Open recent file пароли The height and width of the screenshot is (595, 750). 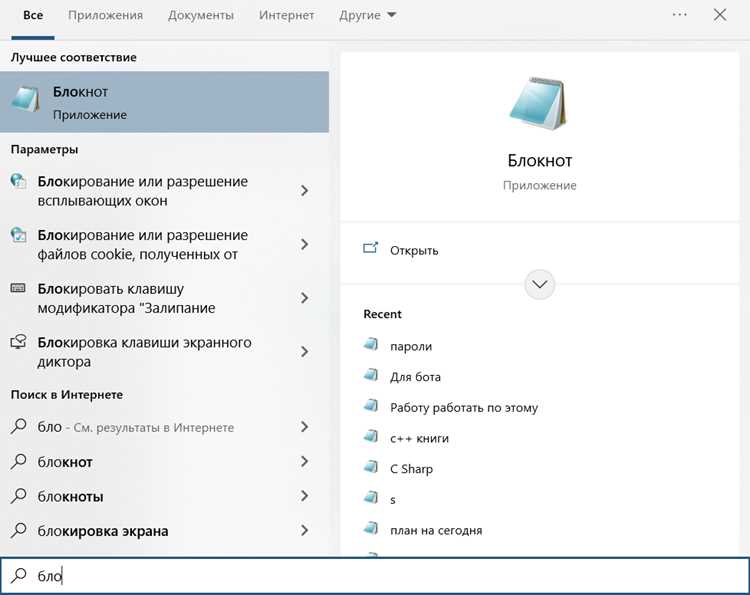(x=411, y=346)
